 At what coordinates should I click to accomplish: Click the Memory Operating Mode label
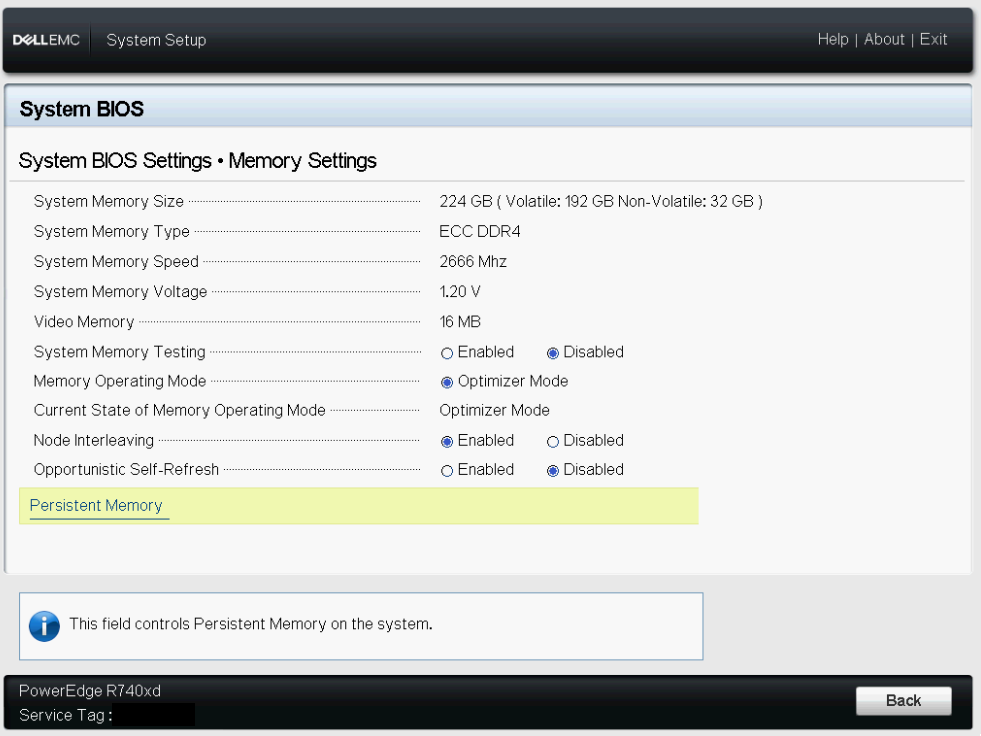[x=120, y=381]
